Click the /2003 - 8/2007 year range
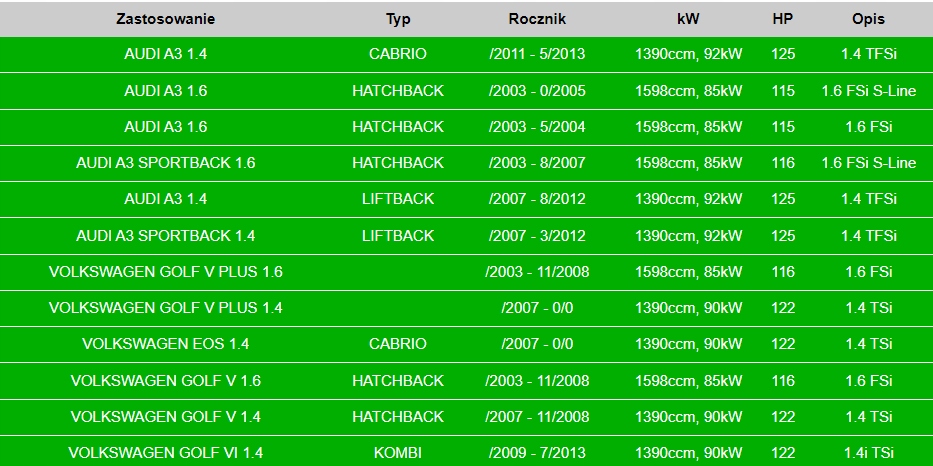This screenshot has height=466, width=933. pos(537,163)
